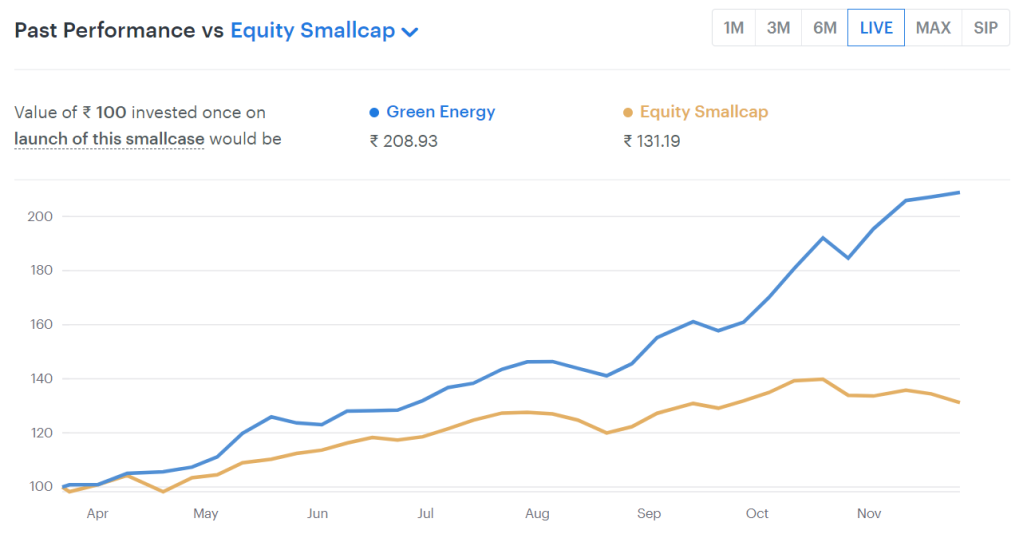Show MAX historical performance
This screenshot has height=554, width=1023.
933,28
